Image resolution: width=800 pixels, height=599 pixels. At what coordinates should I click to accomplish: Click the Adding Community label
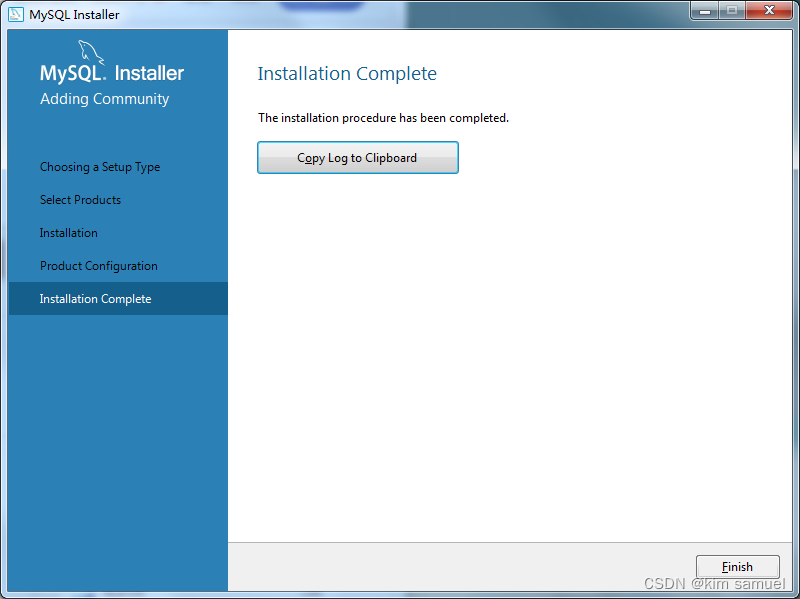104,99
